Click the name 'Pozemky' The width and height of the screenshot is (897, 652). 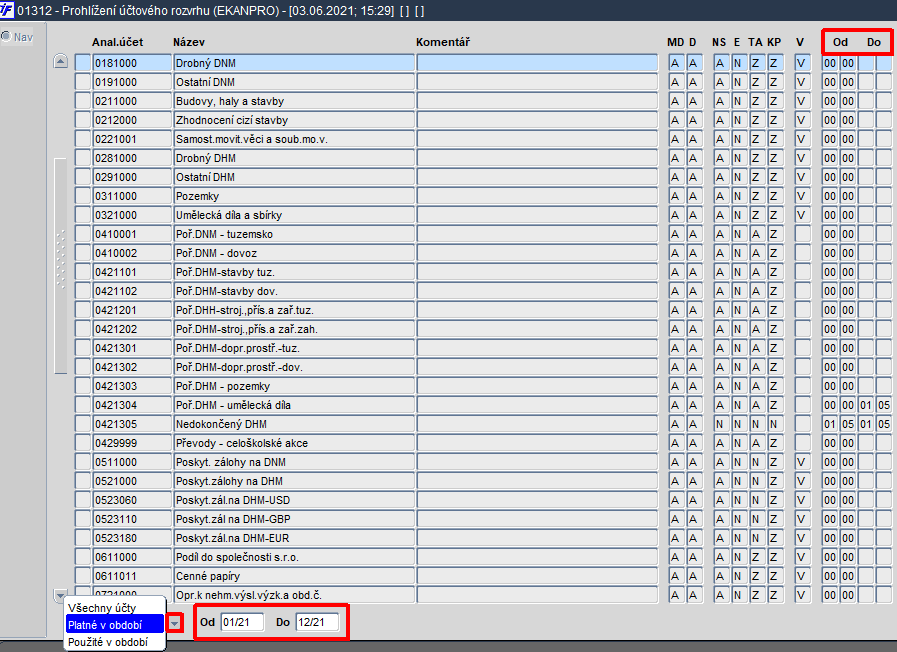294,196
